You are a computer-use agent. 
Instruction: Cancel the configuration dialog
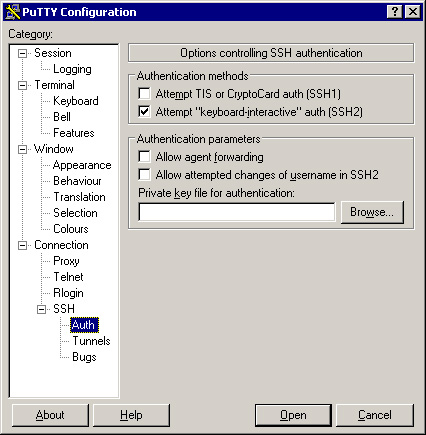tap(375, 415)
